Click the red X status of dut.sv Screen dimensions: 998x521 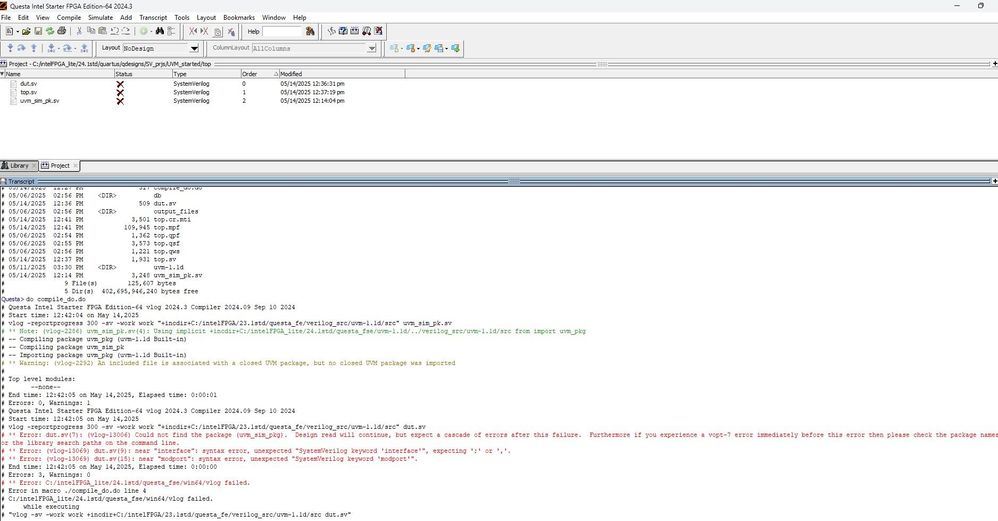pos(120,84)
